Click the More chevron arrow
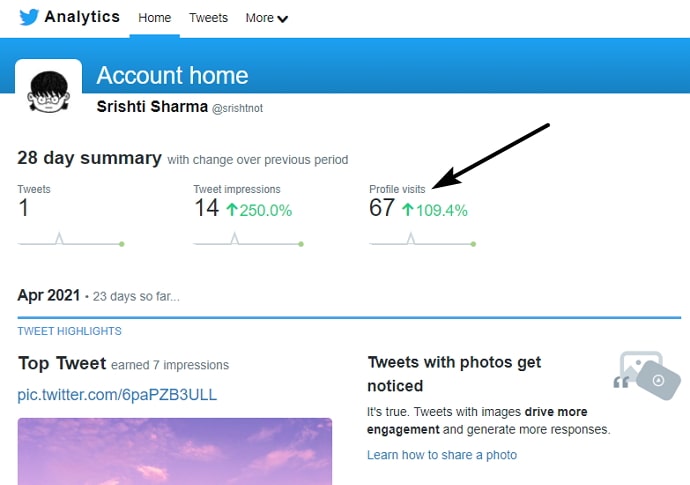 (283, 19)
